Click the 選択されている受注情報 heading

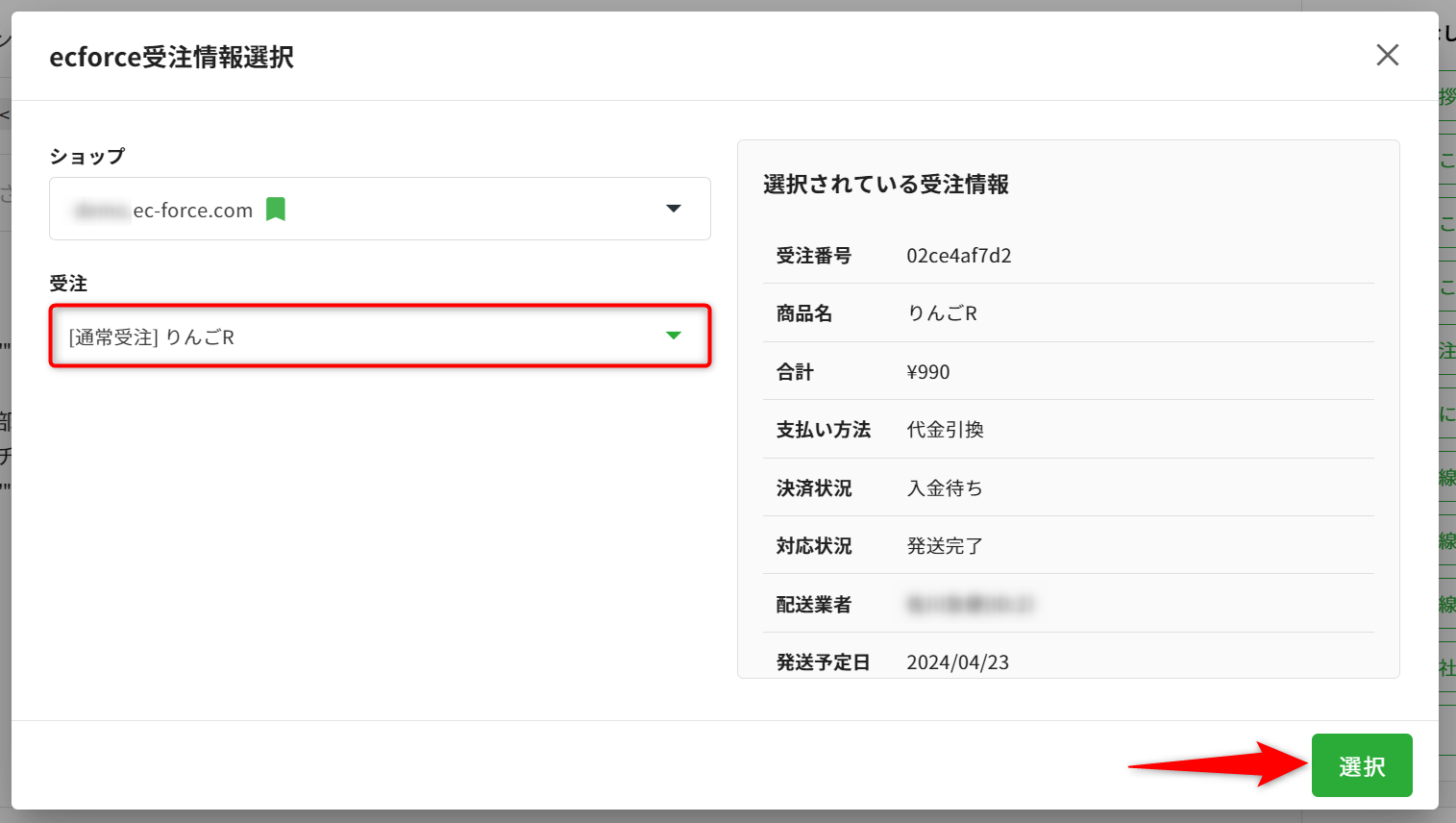tap(885, 185)
